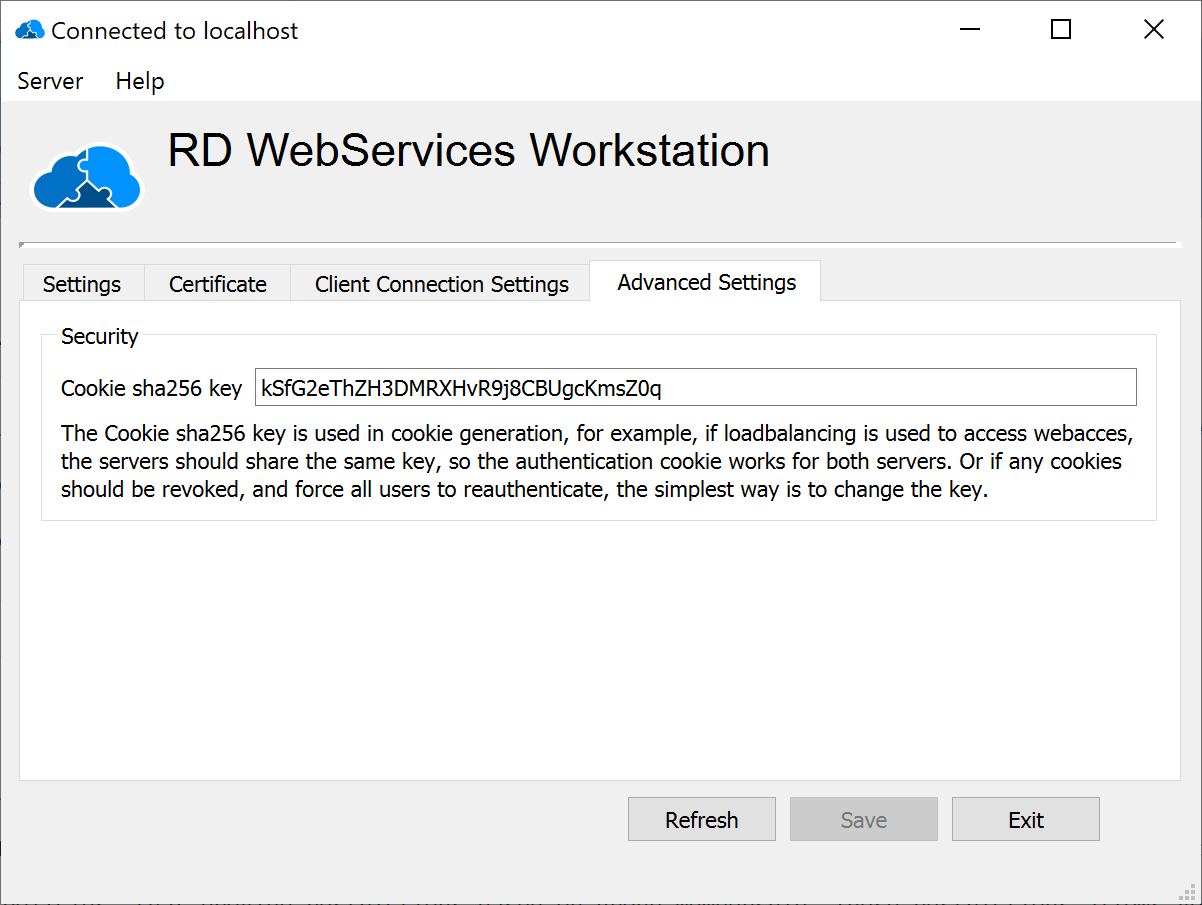Viewport: 1202px width, 905px height.
Task: Close the window with the X button
Action: click(x=1153, y=30)
